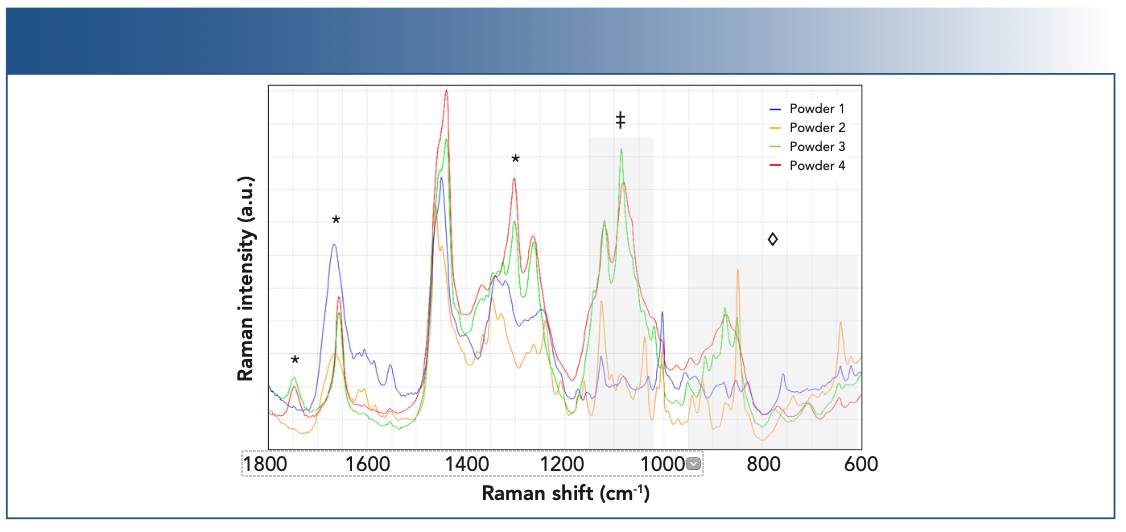This screenshot has height=532, width=1126.
Task: Click the asterisk above the small 1740 peak
Action: point(294,360)
